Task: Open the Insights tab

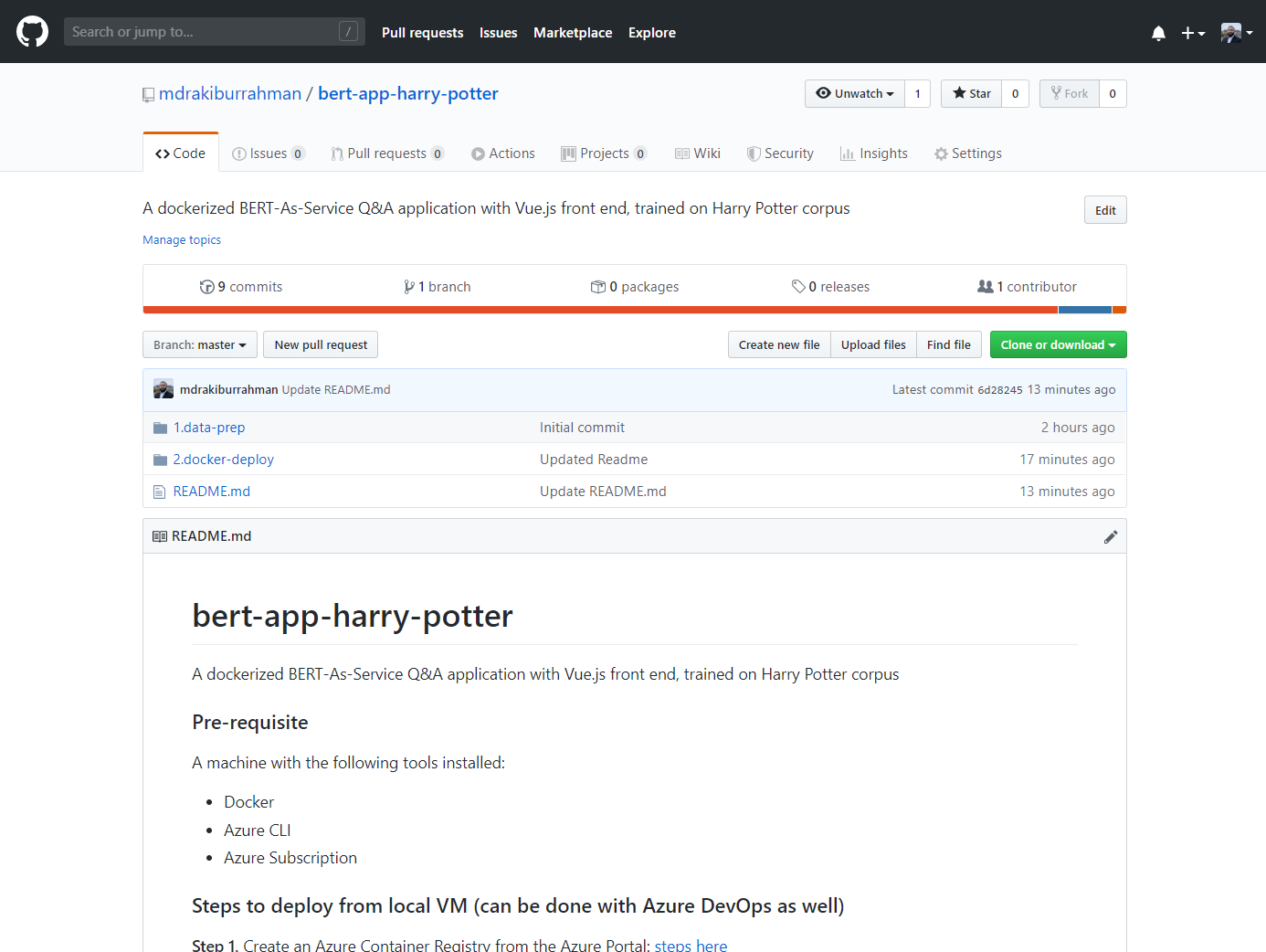Action: 874,153
